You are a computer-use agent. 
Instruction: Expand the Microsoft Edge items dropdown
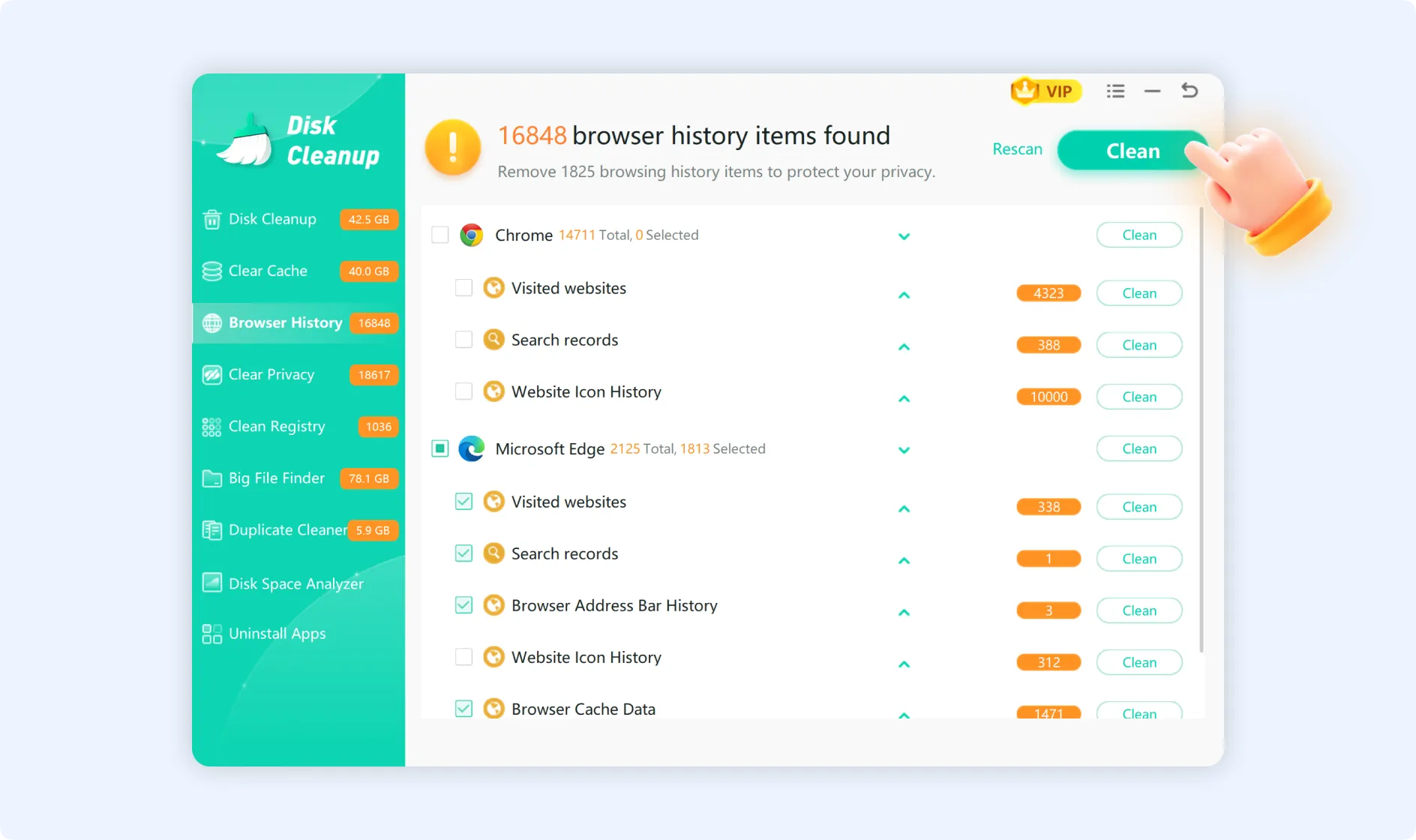(904, 450)
